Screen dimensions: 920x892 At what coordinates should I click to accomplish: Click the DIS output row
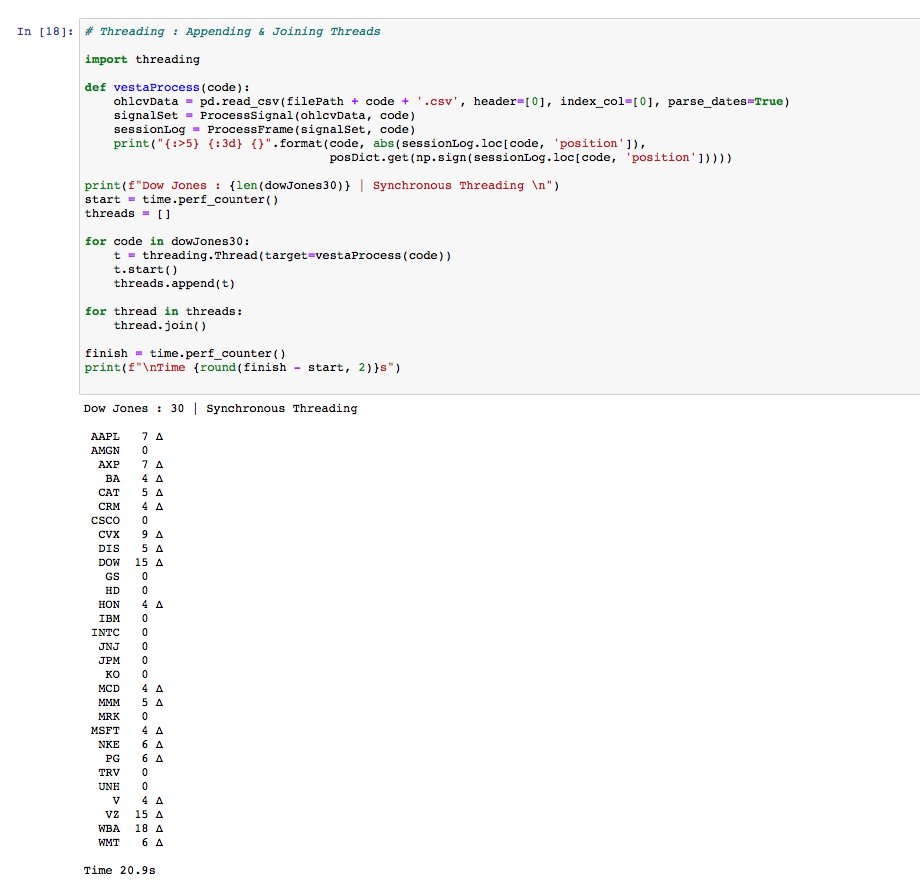click(x=130, y=549)
